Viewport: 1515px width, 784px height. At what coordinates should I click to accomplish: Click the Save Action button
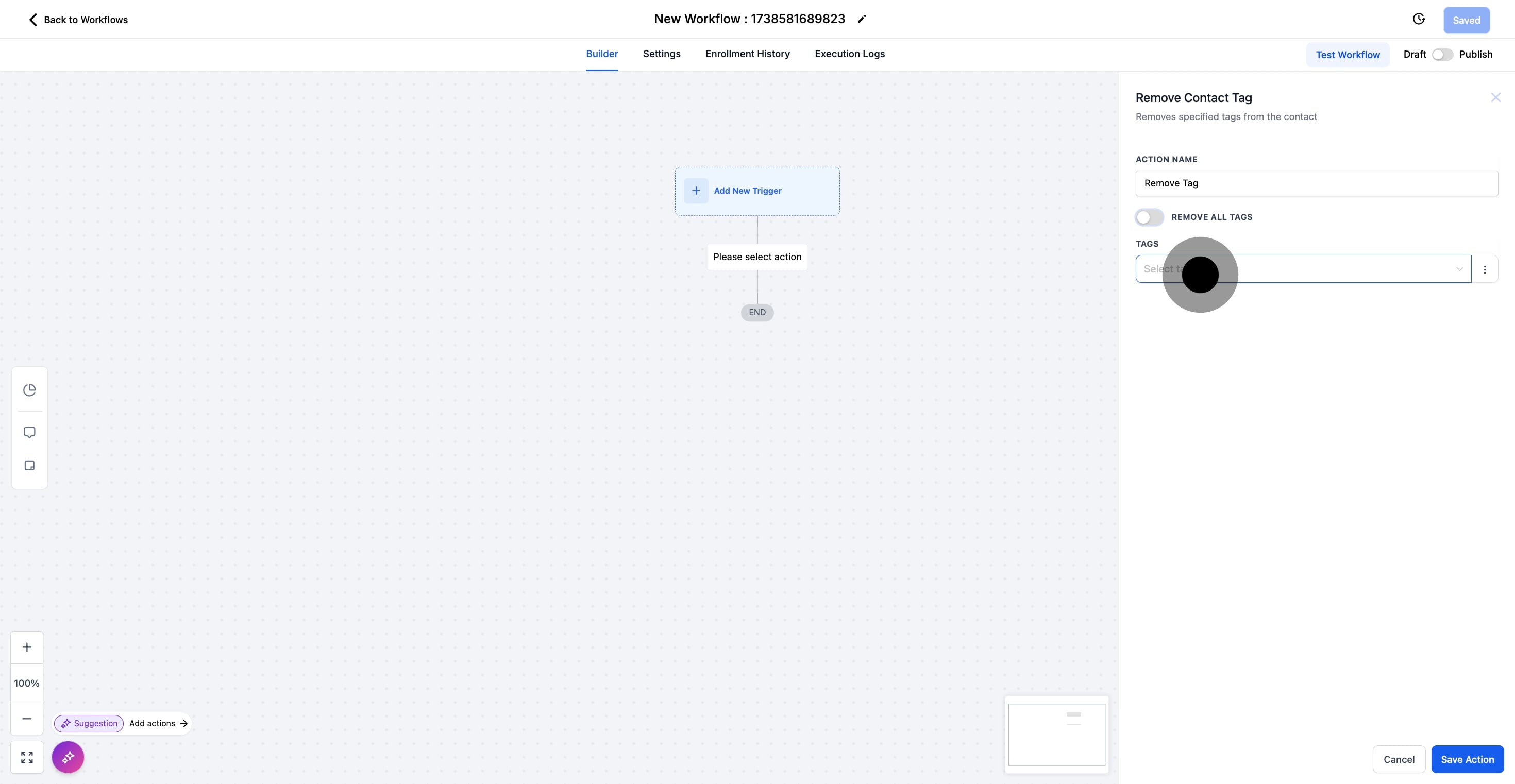pyautogui.click(x=1467, y=759)
